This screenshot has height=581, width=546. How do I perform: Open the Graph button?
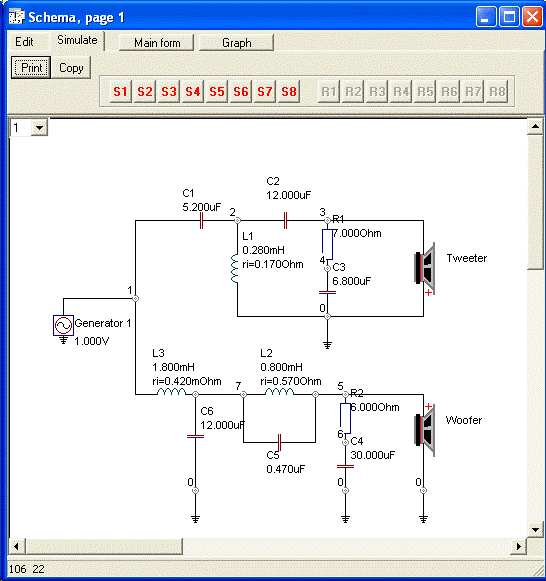click(x=237, y=43)
